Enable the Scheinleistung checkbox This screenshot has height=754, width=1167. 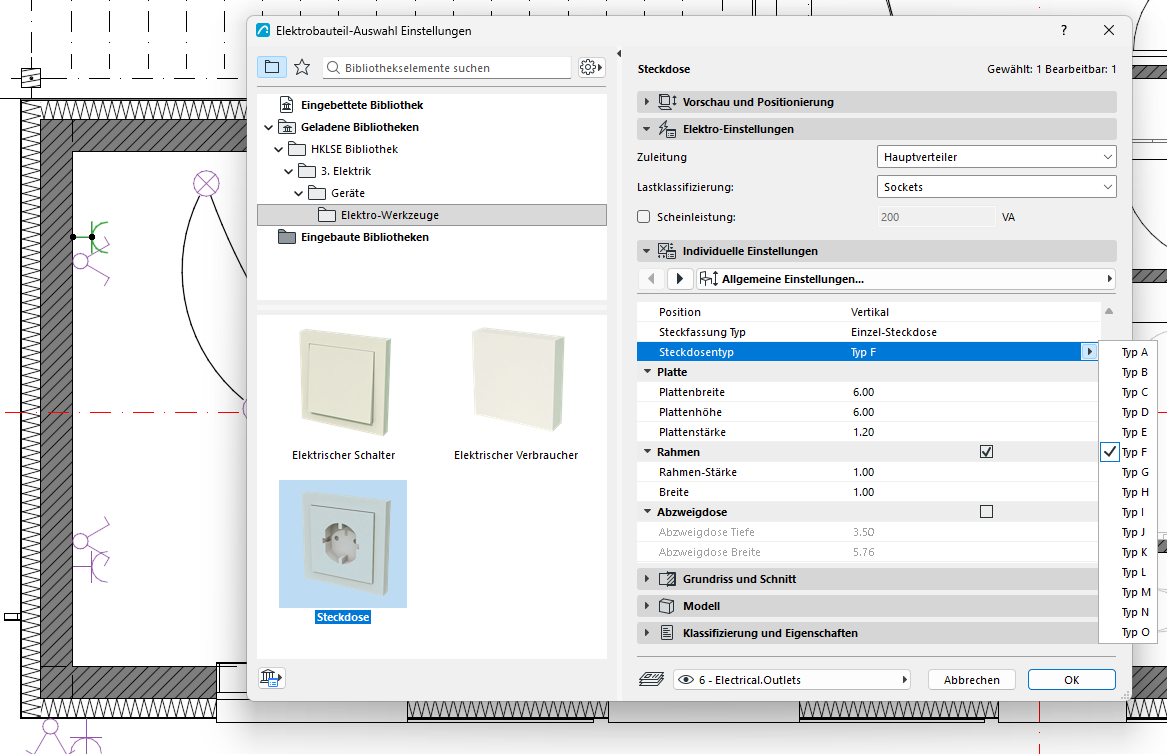pyautogui.click(x=644, y=217)
